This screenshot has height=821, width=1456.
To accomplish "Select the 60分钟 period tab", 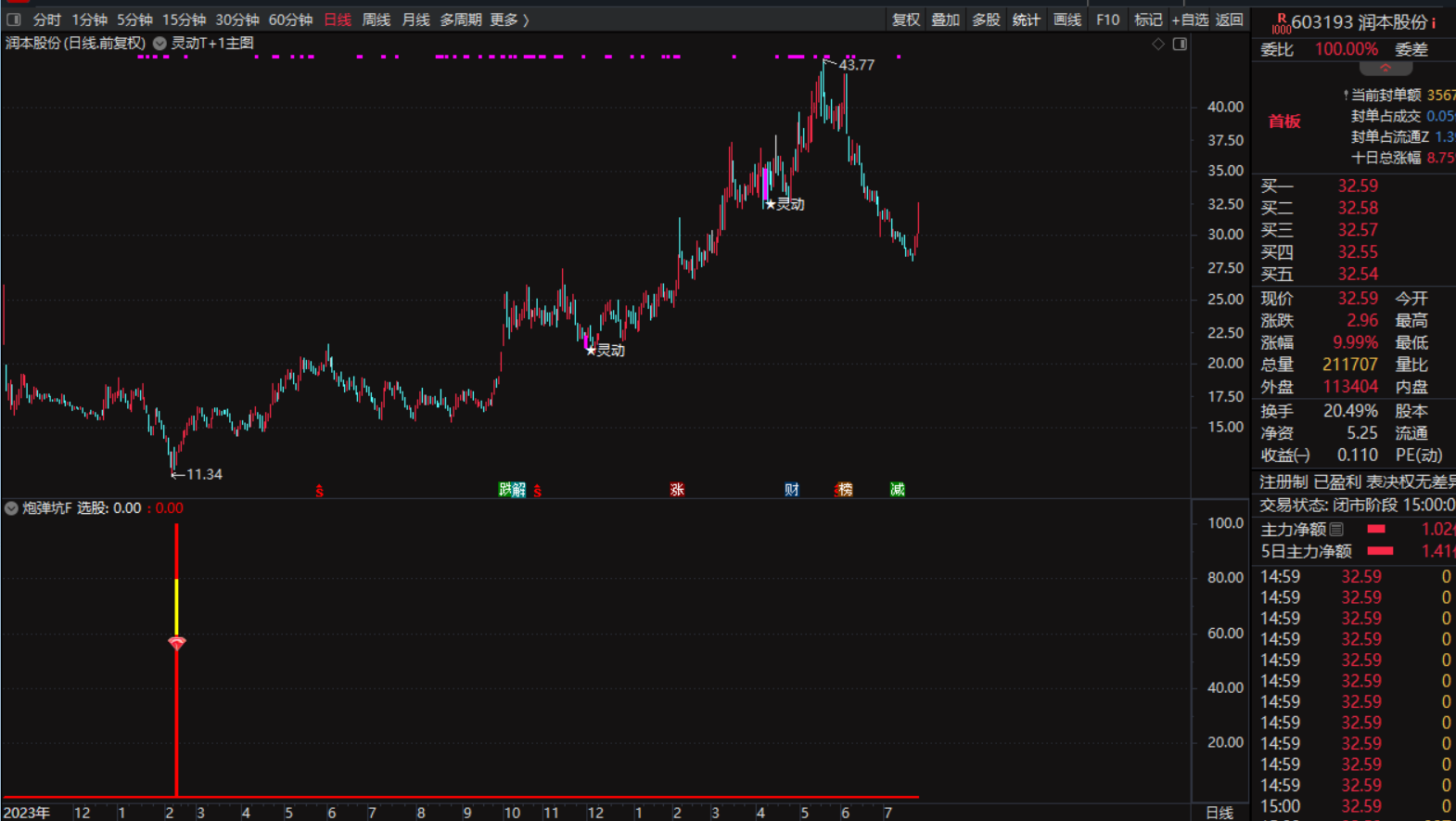I will [x=290, y=19].
